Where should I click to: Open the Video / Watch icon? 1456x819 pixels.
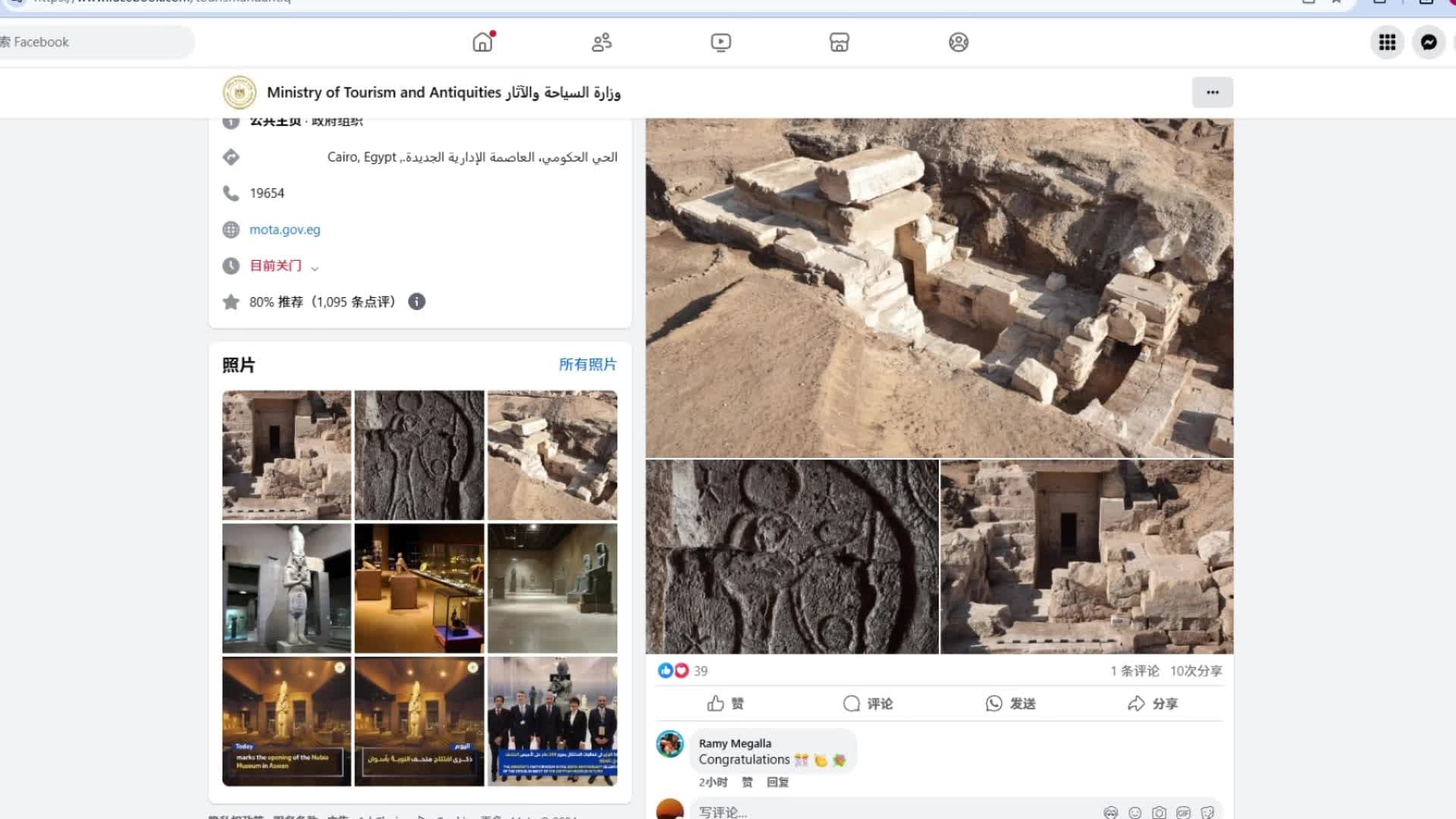[x=720, y=42]
